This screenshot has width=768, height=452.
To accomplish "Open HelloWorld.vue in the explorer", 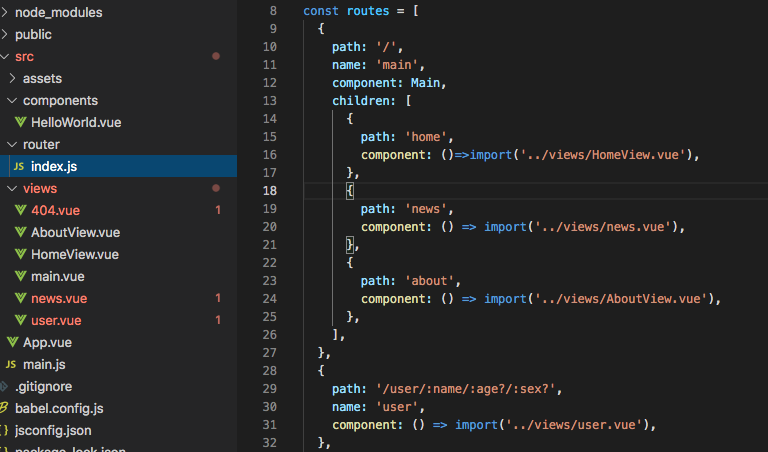I will [x=76, y=122].
